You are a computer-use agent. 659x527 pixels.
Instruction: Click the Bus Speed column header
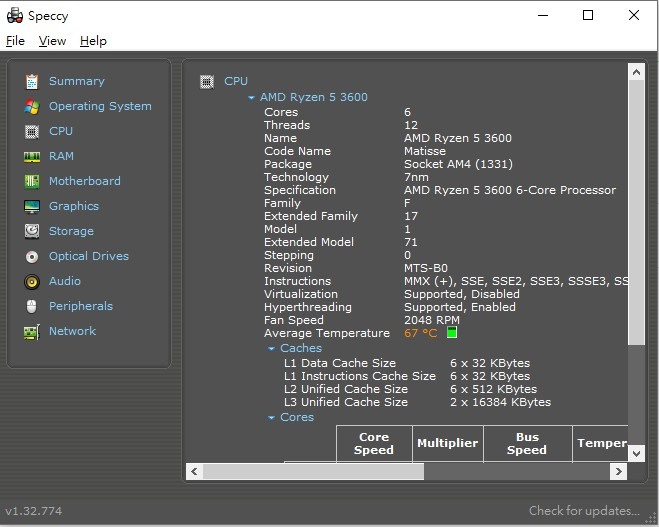[527, 444]
